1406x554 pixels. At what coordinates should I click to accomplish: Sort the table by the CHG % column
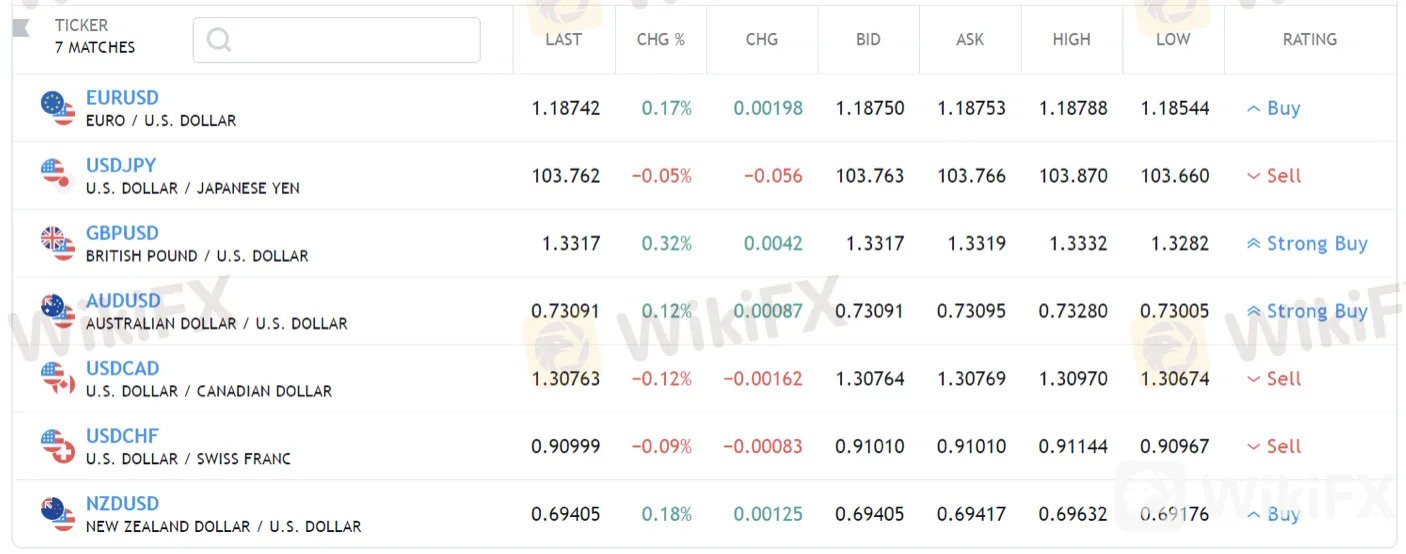(x=661, y=40)
